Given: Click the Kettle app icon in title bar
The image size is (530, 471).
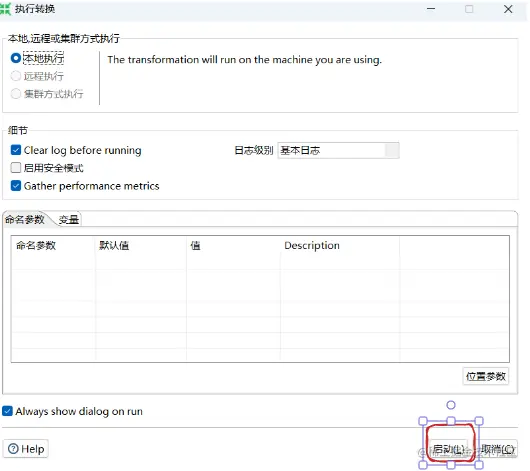Looking at the screenshot, I should click(x=5, y=9).
